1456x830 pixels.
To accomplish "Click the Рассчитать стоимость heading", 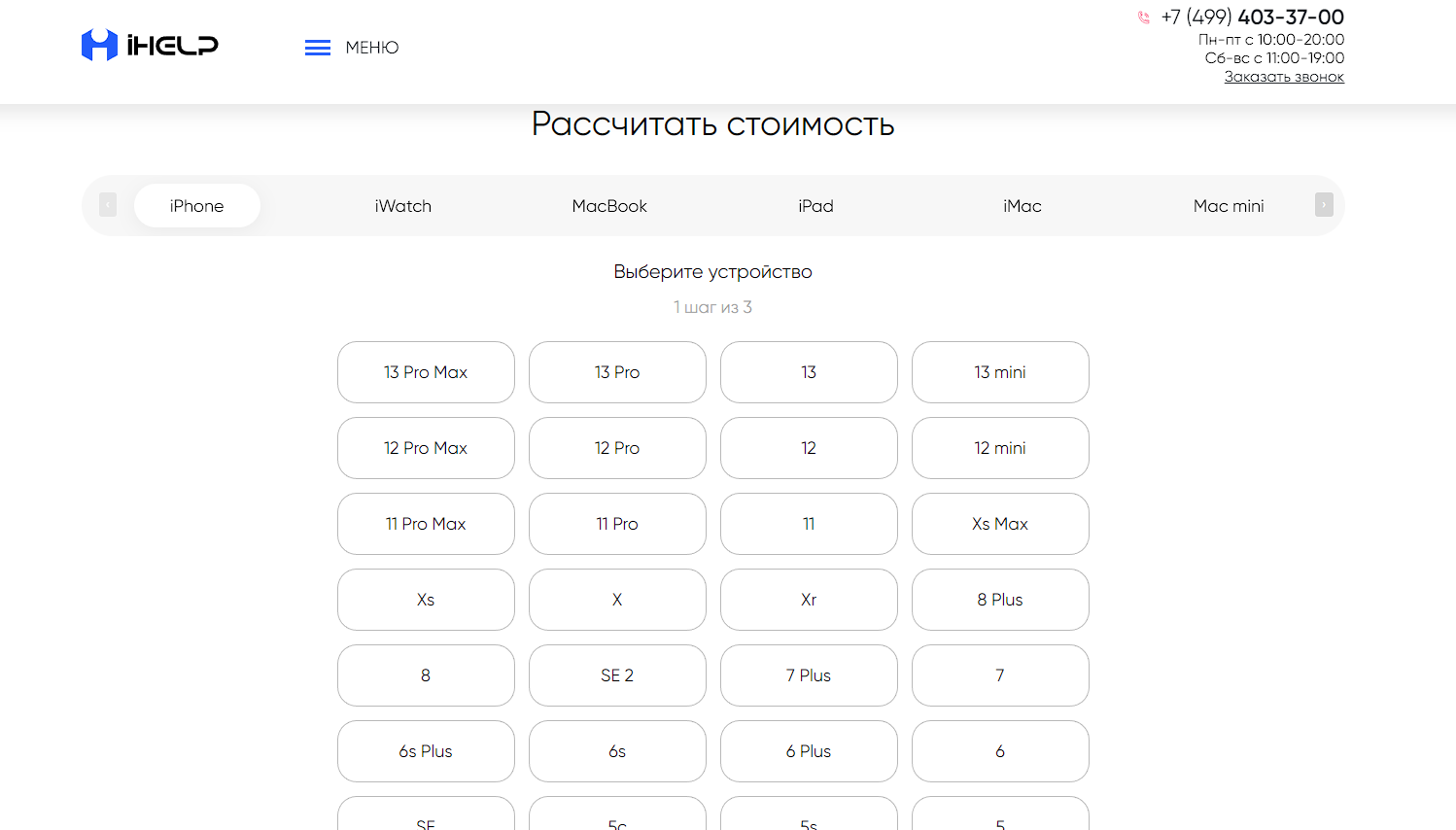I will [712, 124].
